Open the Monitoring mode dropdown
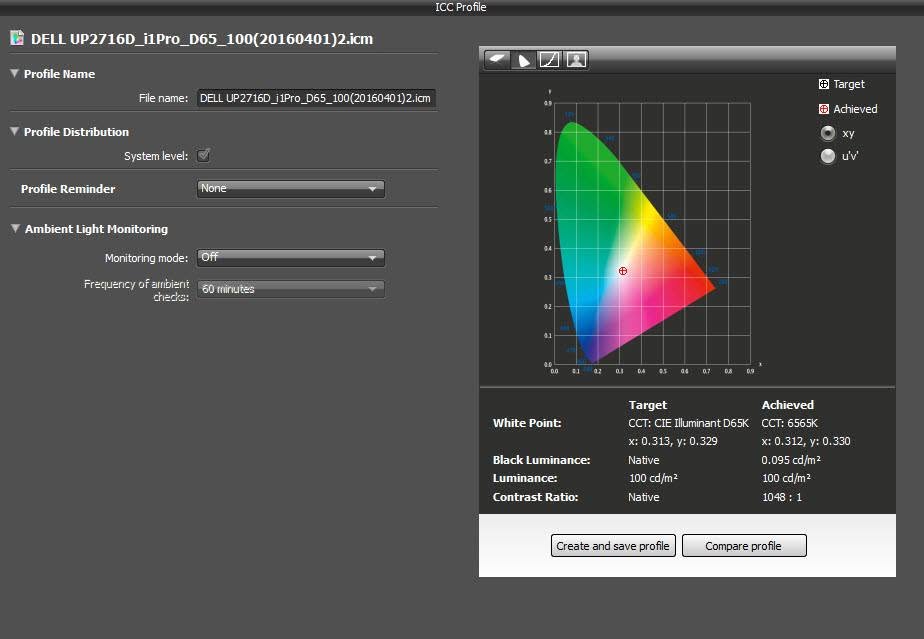Image resolution: width=924 pixels, height=639 pixels. 291,258
